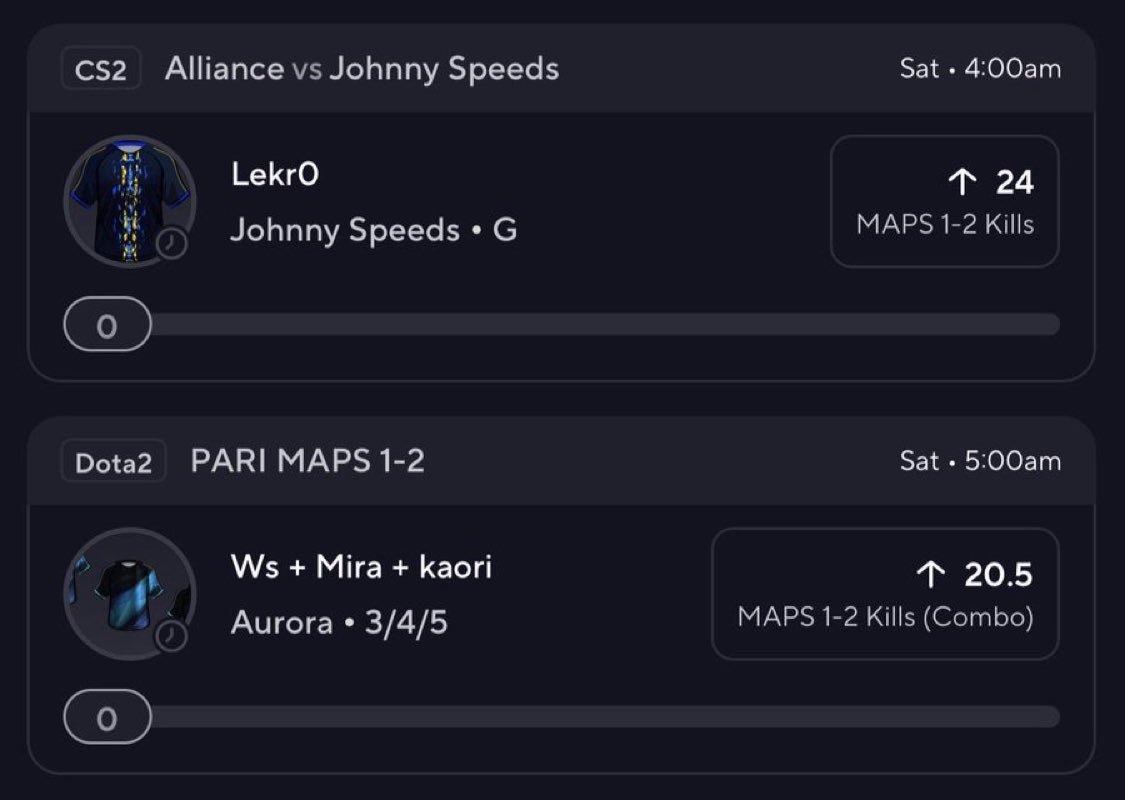Click the Lekr0 progress bar zero marker
The image size is (1125, 800).
tap(107, 326)
